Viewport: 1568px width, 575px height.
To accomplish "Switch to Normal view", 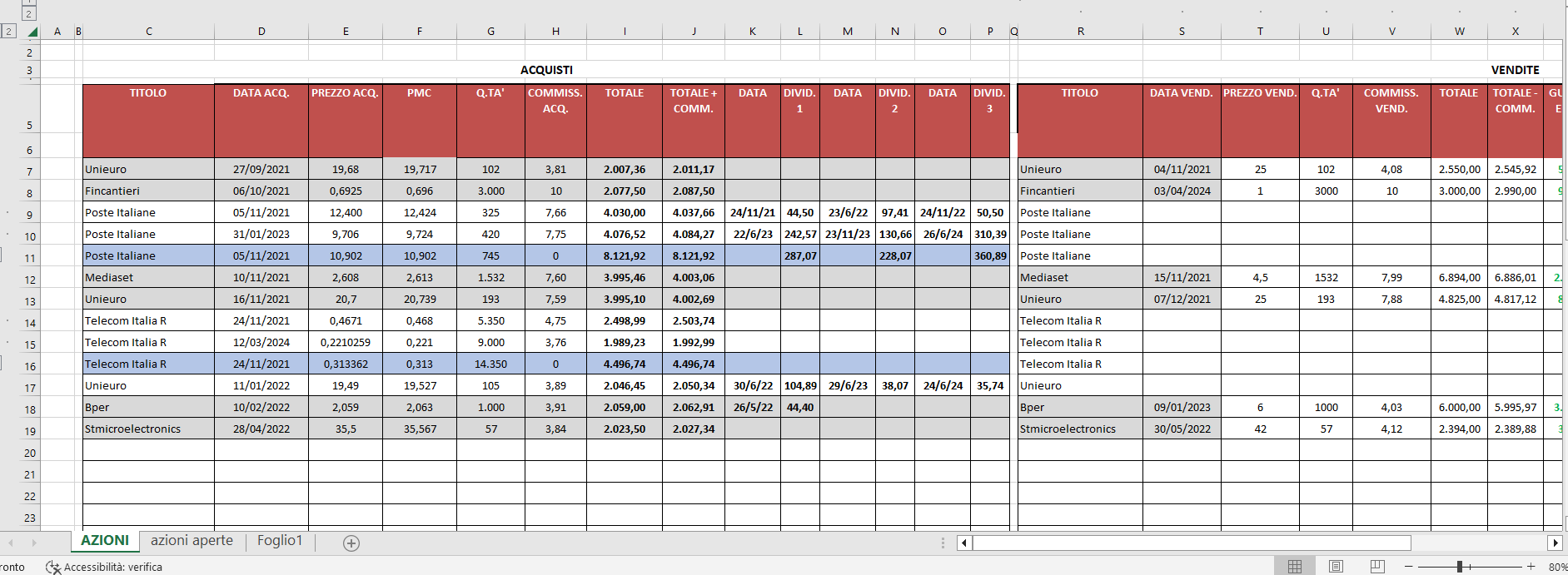I will [1295, 567].
